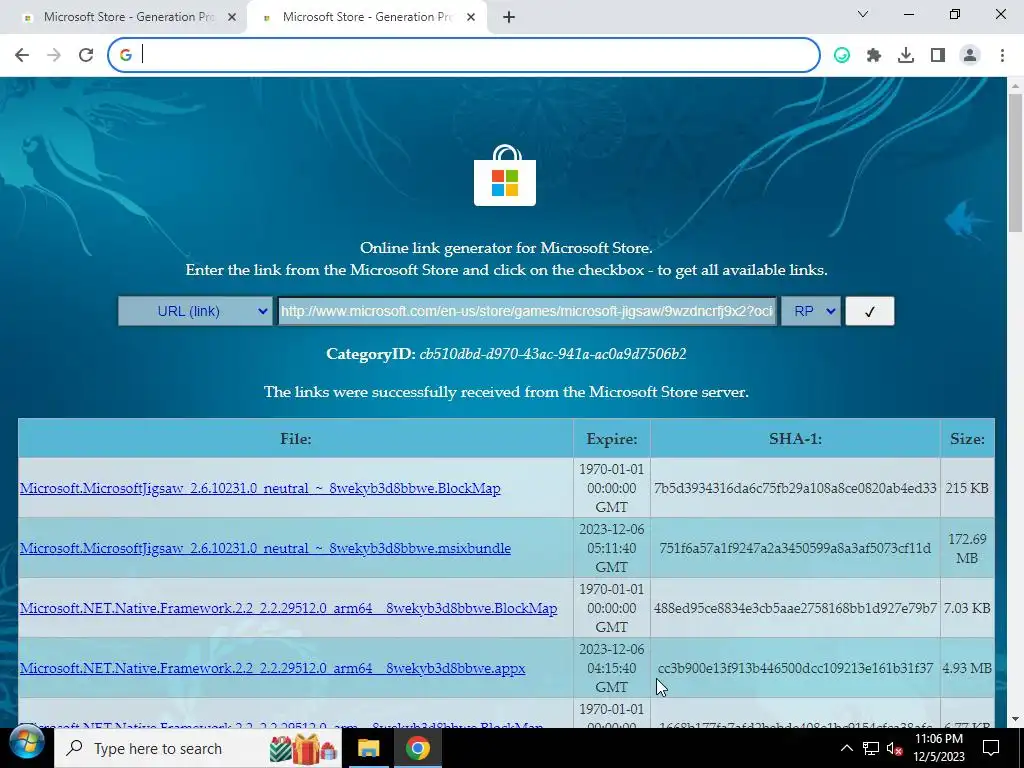The width and height of the screenshot is (1024, 768).
Task: Open File Explorer from the taskbar
Action: (368, 748)
